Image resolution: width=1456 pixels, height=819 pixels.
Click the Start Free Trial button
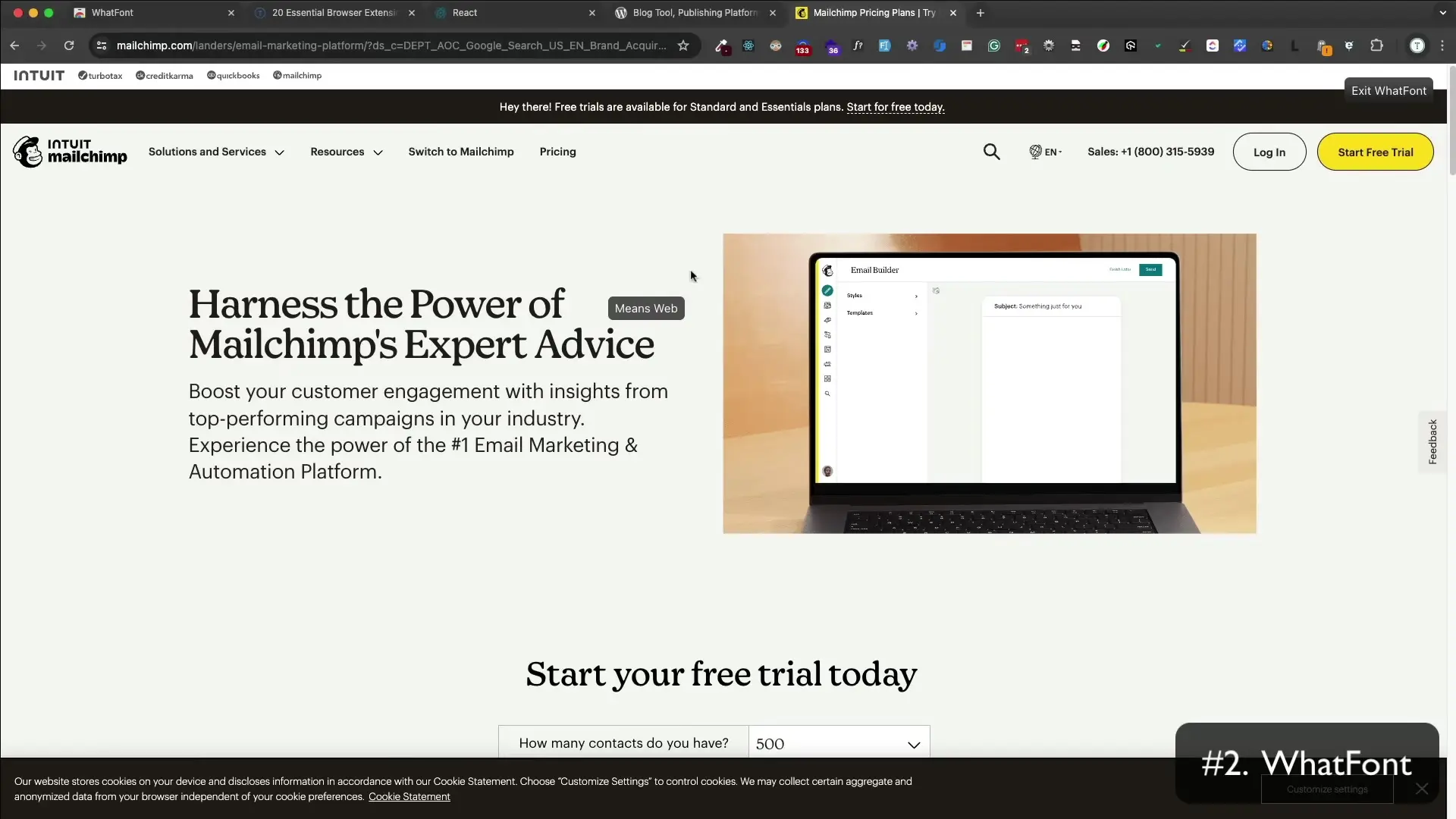(x=1375, y=152)
